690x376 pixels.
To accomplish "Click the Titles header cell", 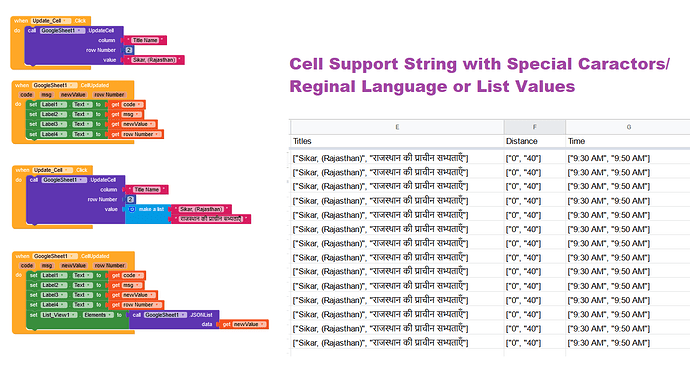I will click(x=397, y=141).
